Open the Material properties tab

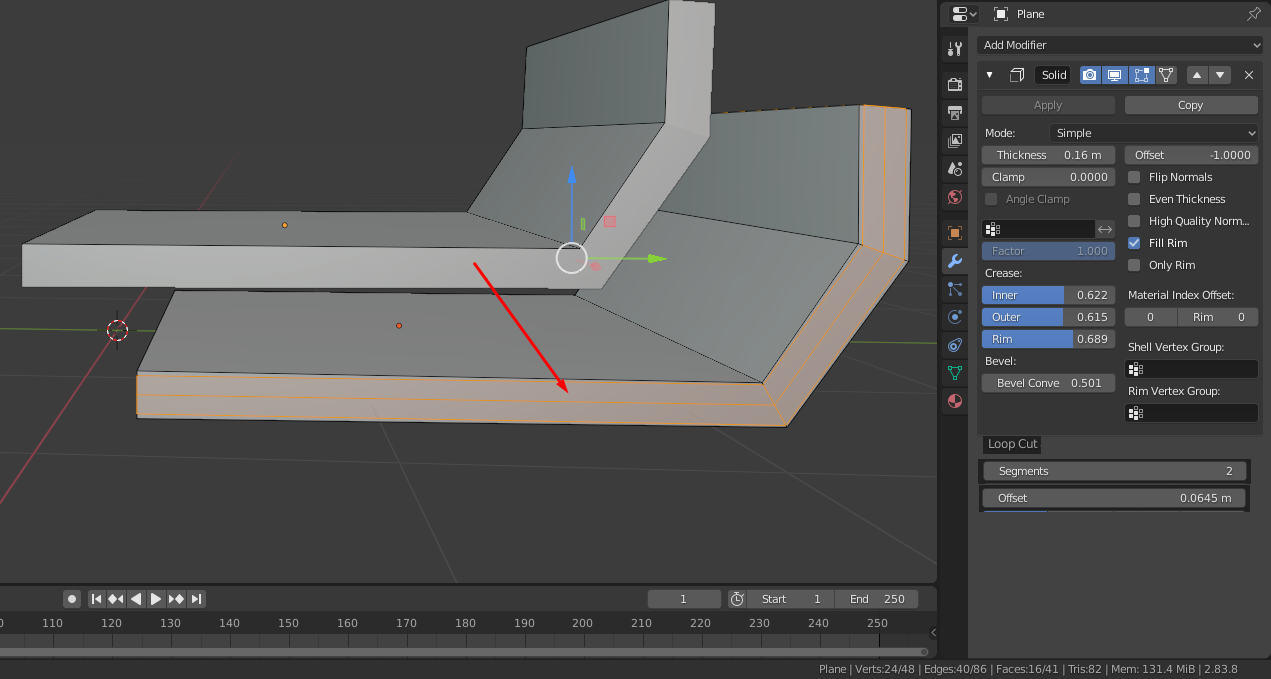pyautogui.click(x=955, y=401)
